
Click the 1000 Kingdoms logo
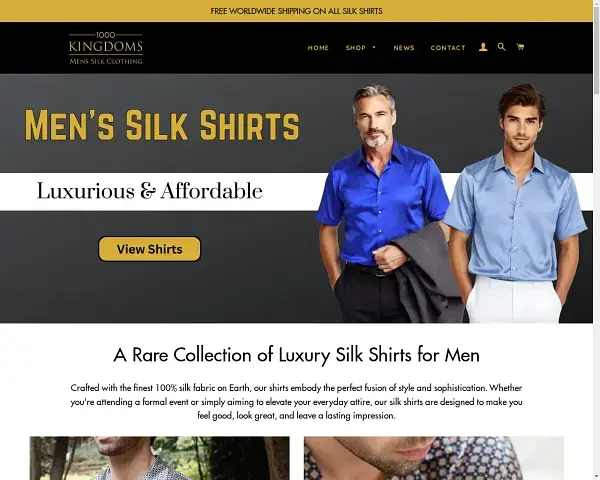106,48
